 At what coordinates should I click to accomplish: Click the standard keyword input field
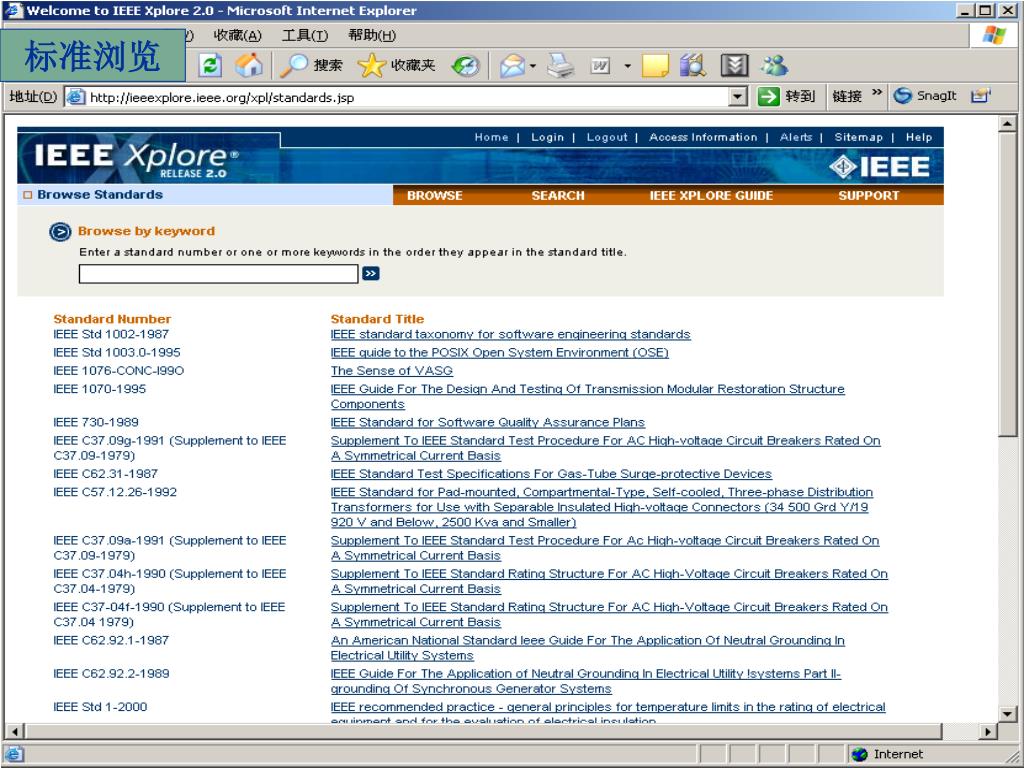[x=218, y=274]
